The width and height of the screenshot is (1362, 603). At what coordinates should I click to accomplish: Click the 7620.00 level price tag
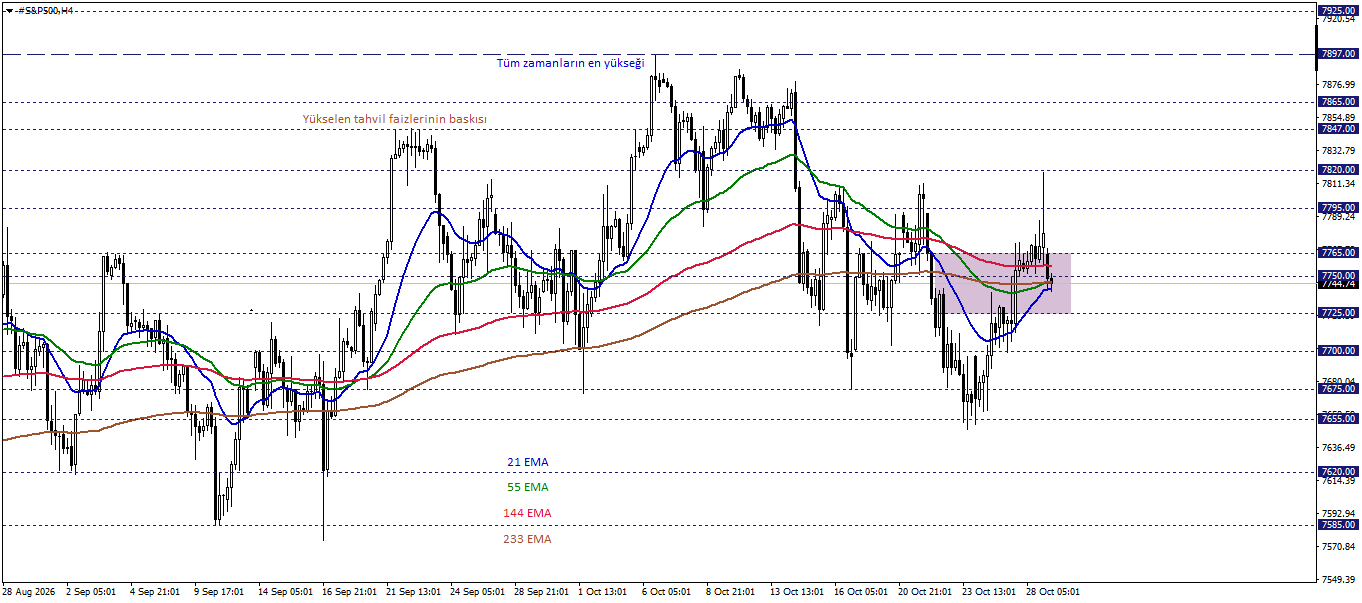tap(1338, 471)
